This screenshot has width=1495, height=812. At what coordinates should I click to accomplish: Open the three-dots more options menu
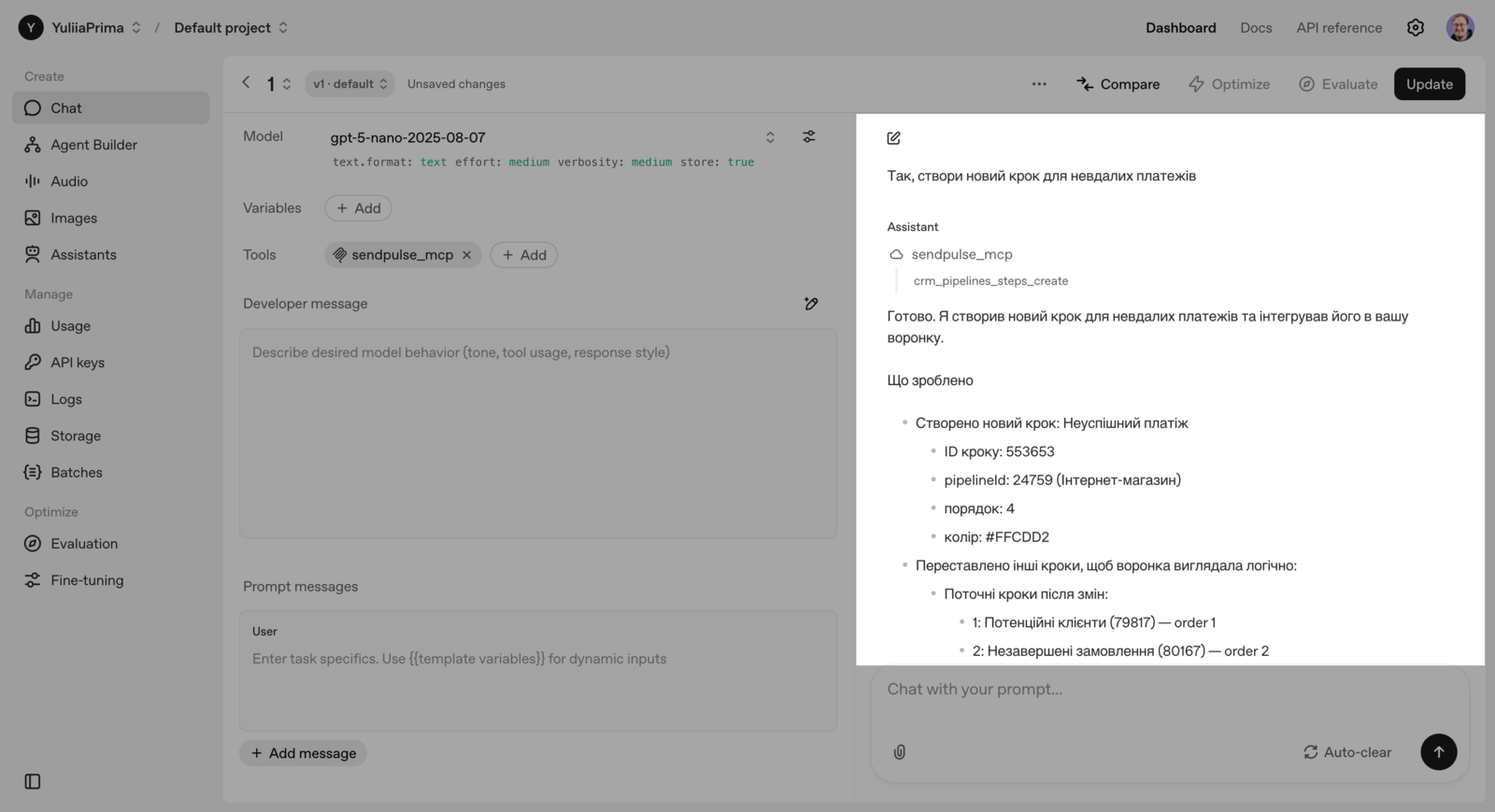(x=1039, y=84)
